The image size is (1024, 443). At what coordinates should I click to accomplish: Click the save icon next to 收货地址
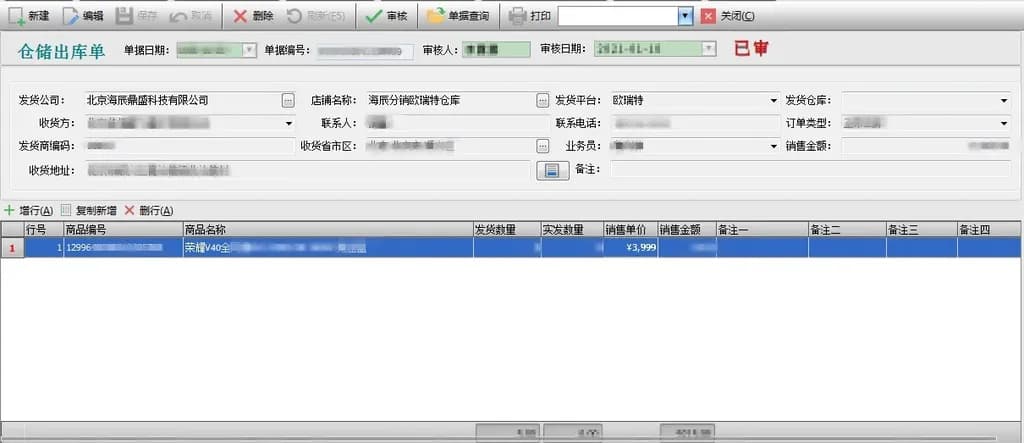551,170
